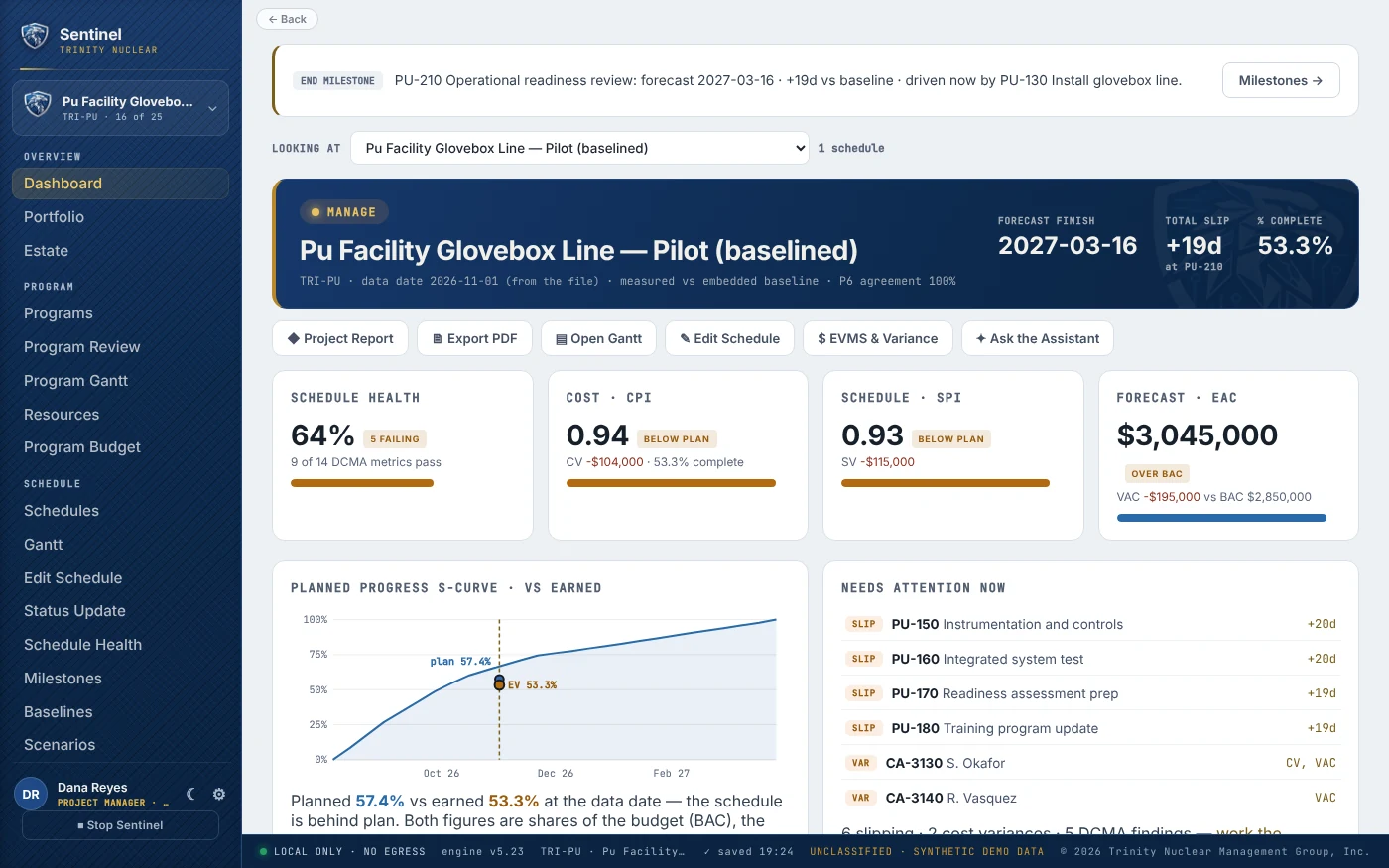Open the Project Report
The height and width of the screenshot is (868, 1389).
[x=340, y=338]
